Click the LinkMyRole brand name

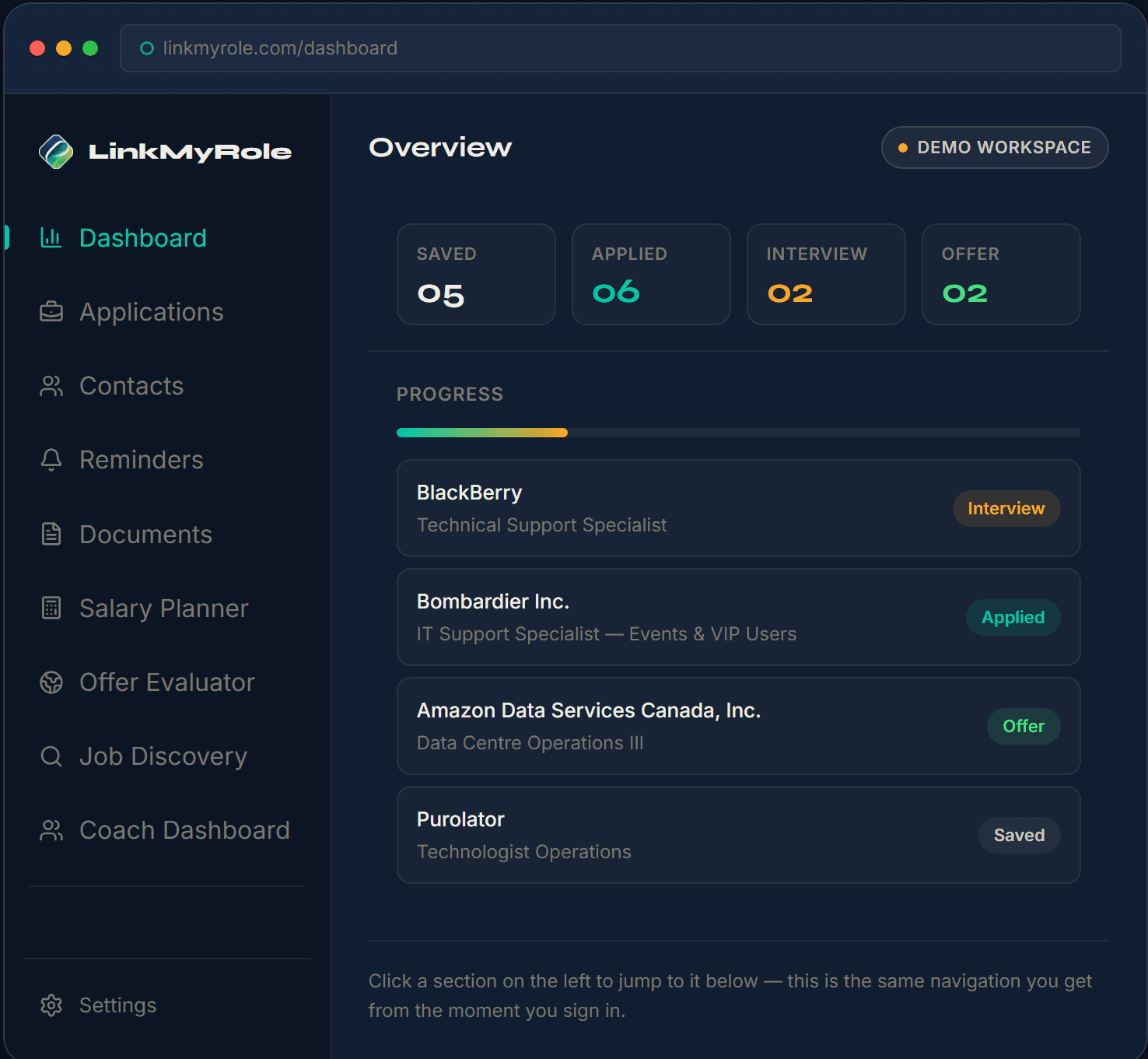[x=190, y=152]
